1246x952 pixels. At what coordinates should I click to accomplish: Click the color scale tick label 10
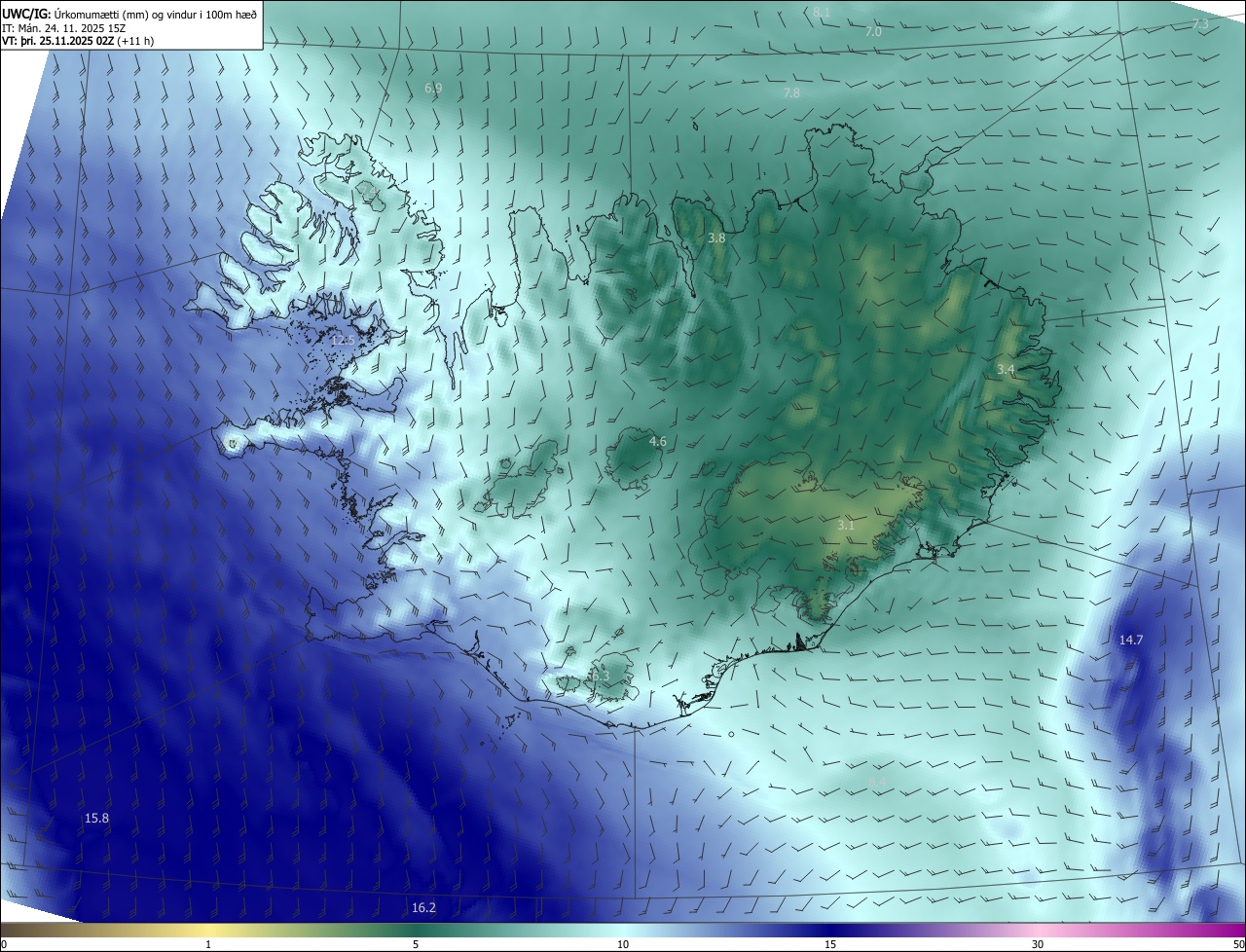tap(623, 944)
